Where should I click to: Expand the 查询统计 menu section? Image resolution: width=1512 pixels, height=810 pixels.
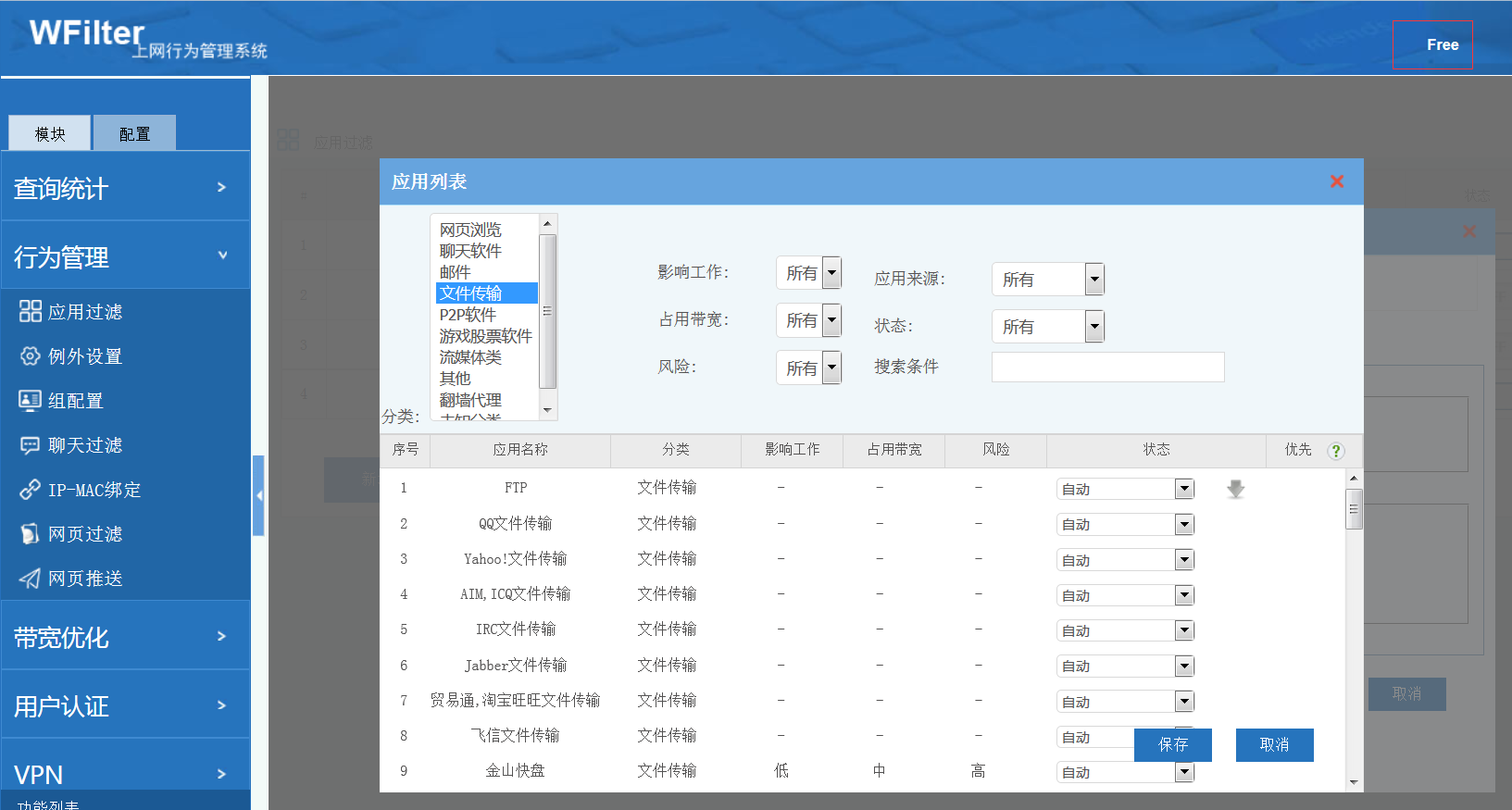(x=125, y=188)
